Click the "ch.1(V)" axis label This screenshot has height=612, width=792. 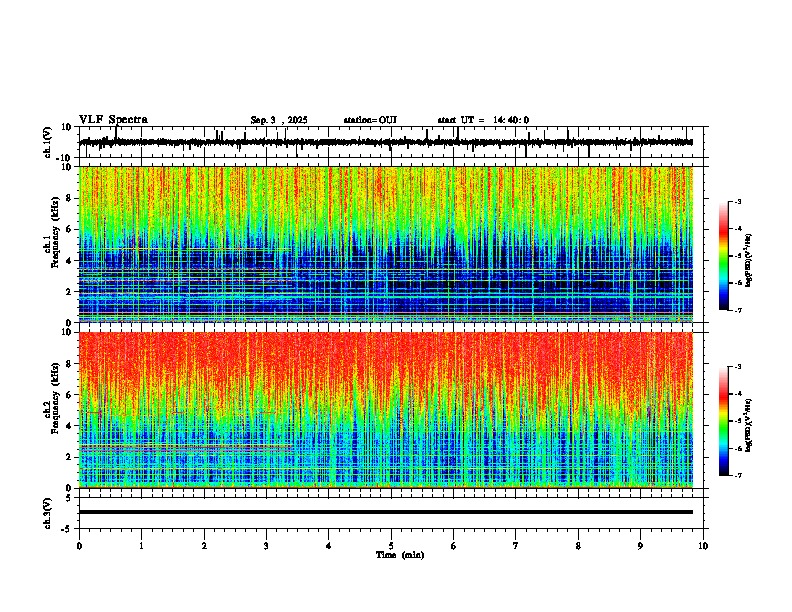pyautogui.click(x=48, y=142)
